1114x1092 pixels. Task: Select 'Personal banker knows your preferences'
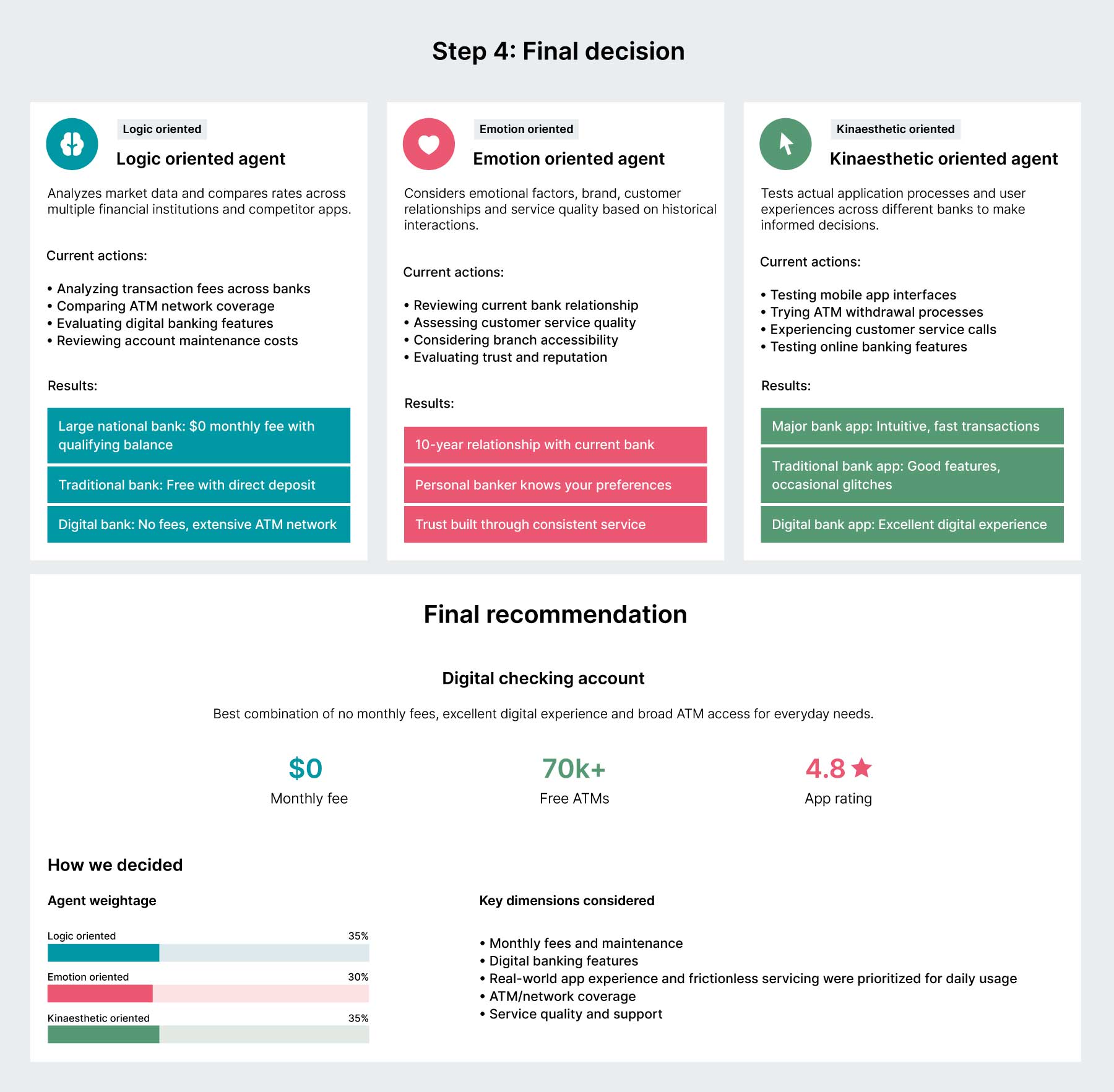pyautogui.click(x=555, y=485)
